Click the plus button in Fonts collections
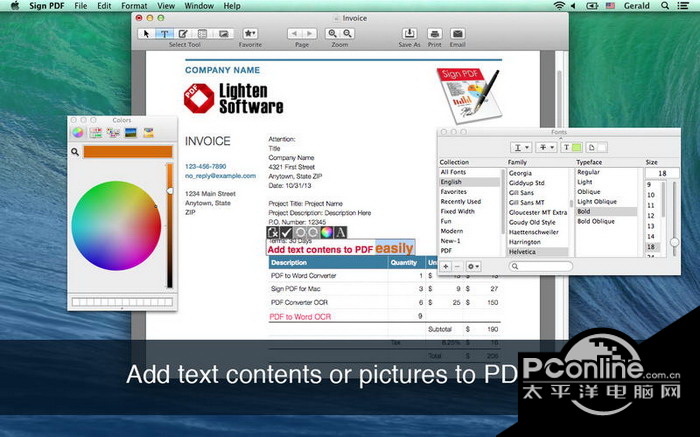The height and width of the screenshot is (437, 700). pyautogui.click(x=446, y=266)
